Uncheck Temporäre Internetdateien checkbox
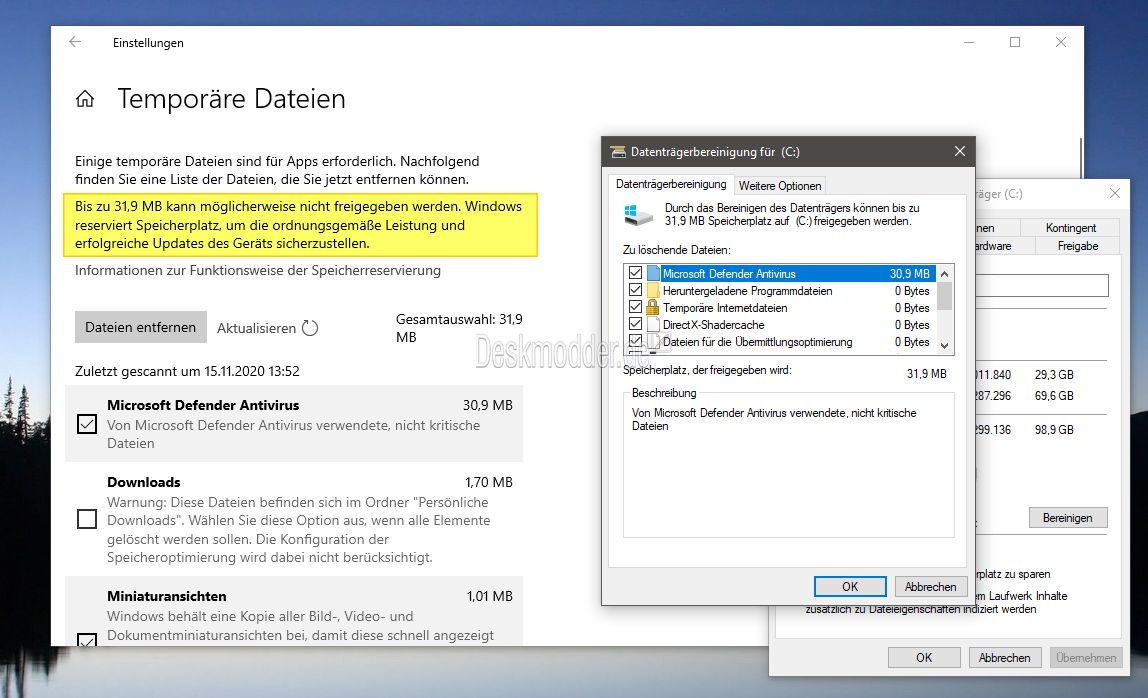This screenshot has height=698, width=1148. (636, 307)
